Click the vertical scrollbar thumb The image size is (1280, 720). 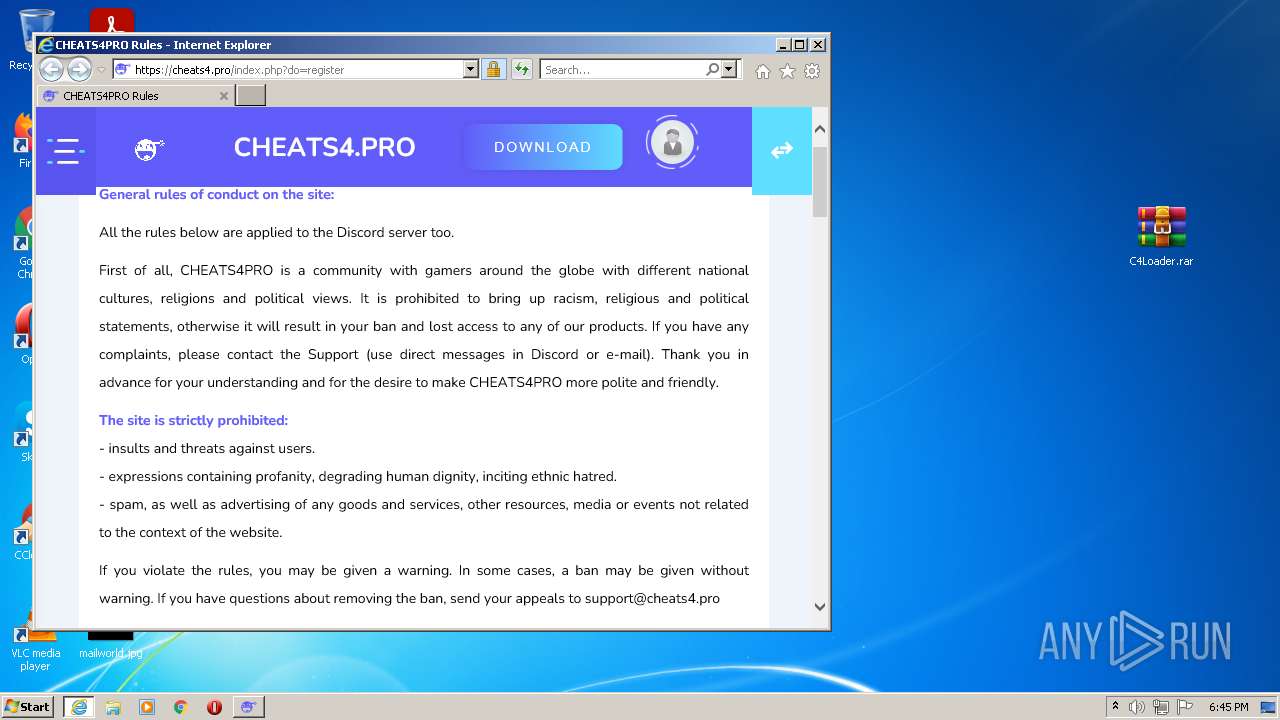click(x=820, y=181)
